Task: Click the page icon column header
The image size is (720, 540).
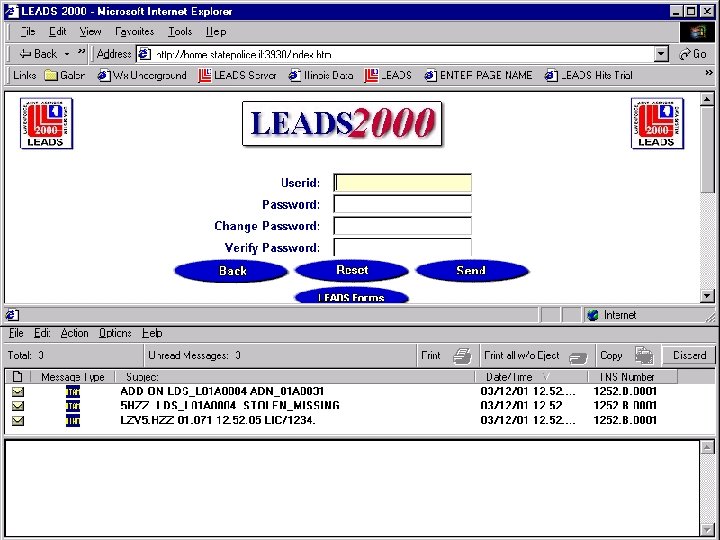Action: [x=17, y=377]
